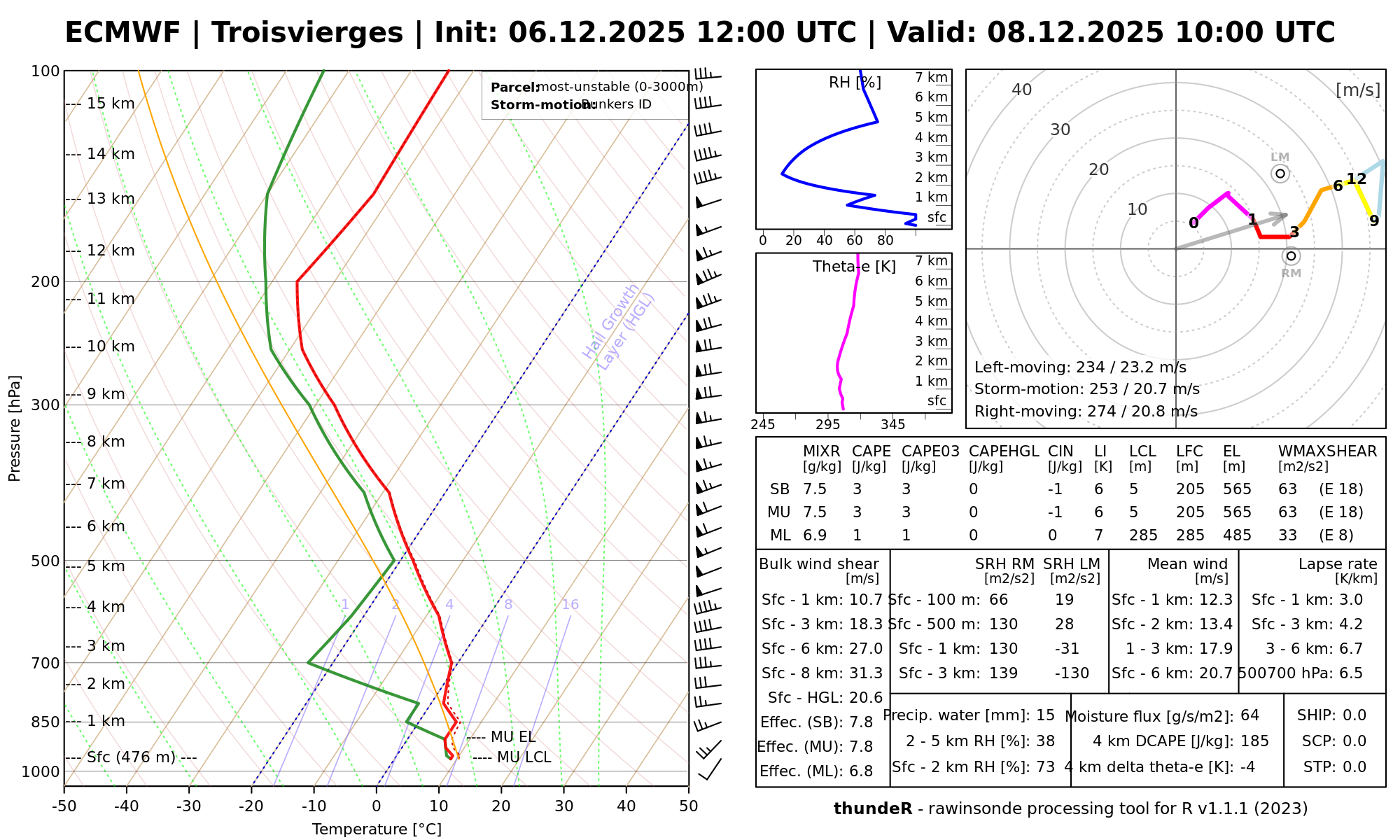Click the RH [%] panel title
Viewport: 1400px width, 840px height.
pos(855,83)
